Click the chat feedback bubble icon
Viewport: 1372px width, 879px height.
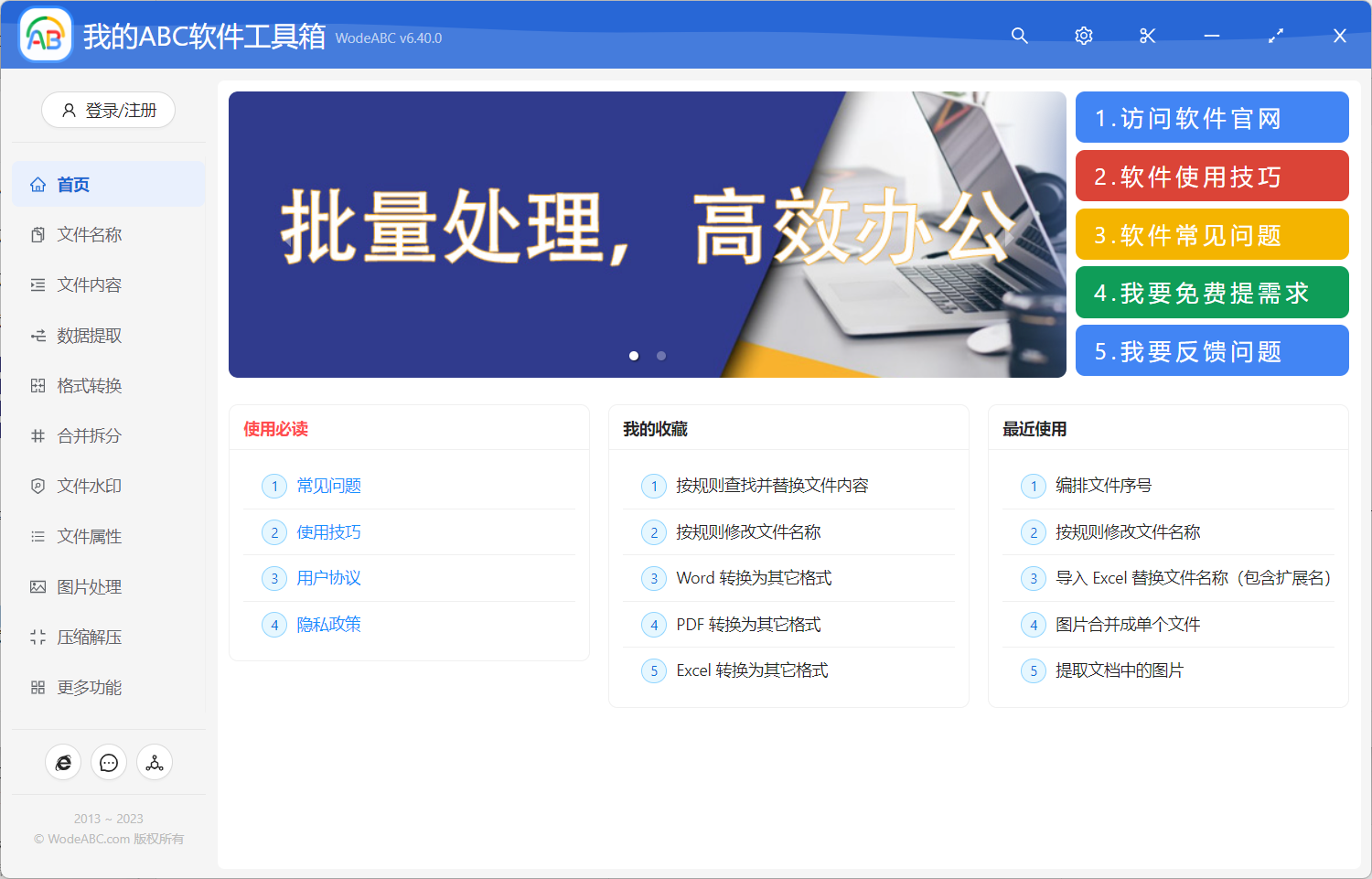(109, 762)
